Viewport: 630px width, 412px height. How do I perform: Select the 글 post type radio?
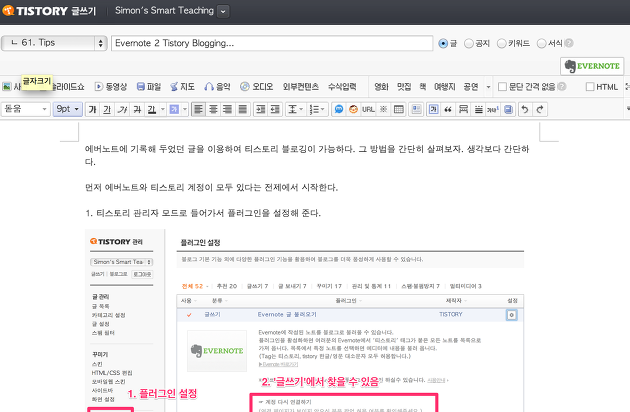point(443,43)
